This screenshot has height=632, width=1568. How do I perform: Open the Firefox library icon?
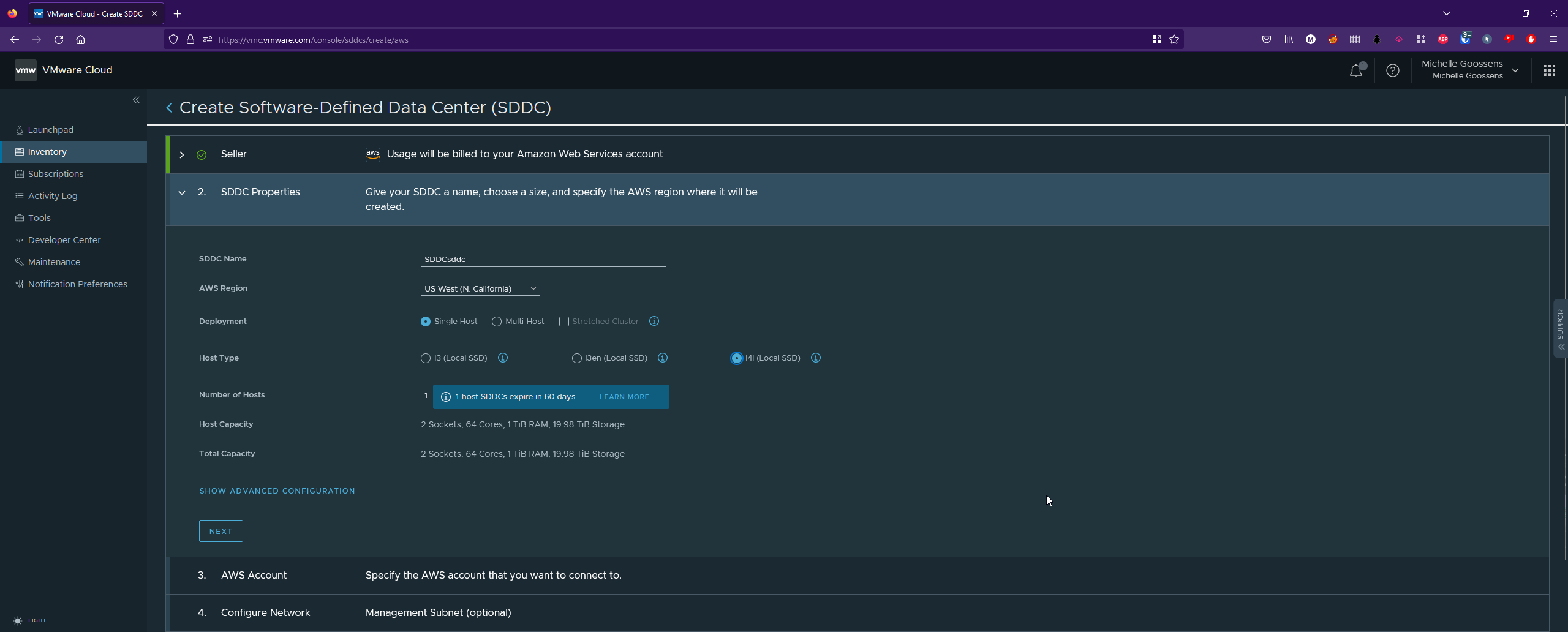(1289, 40)
